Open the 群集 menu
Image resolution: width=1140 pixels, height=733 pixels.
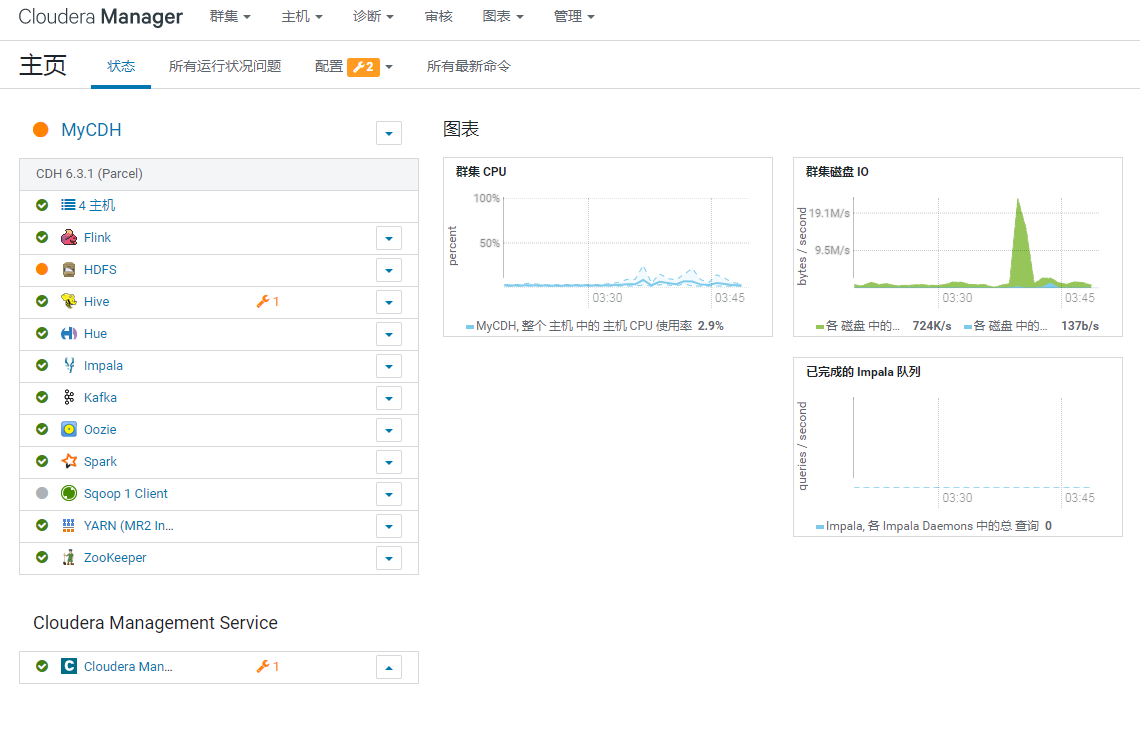230,16
